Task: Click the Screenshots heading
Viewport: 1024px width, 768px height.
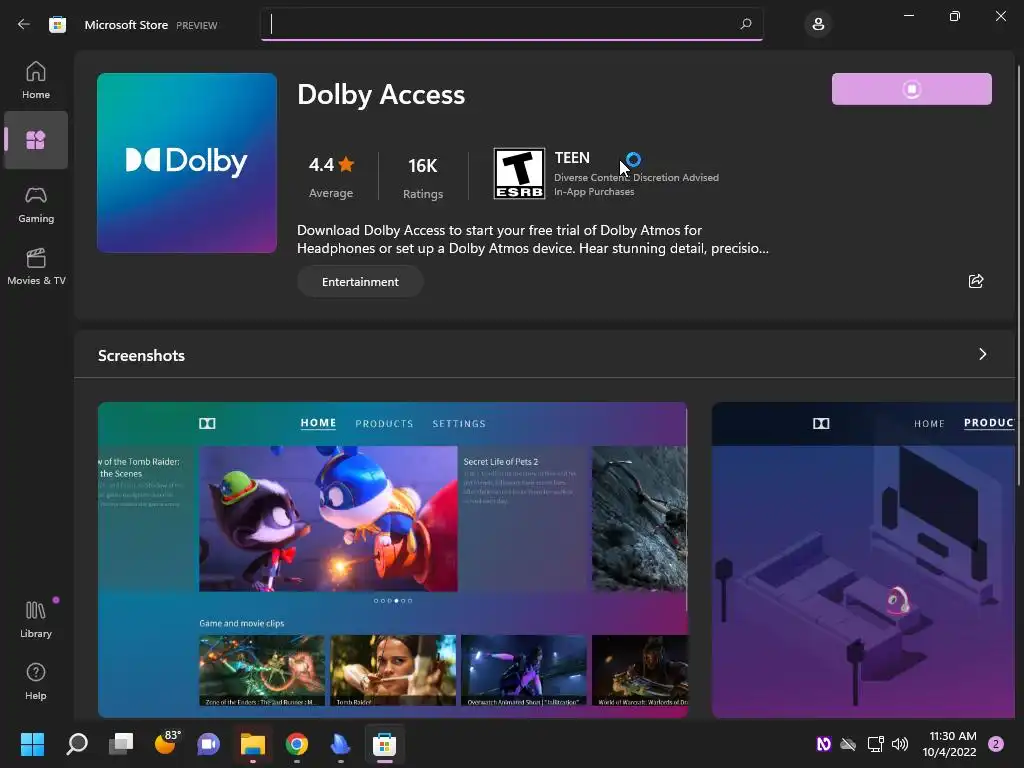Action: tap(141, 355)
